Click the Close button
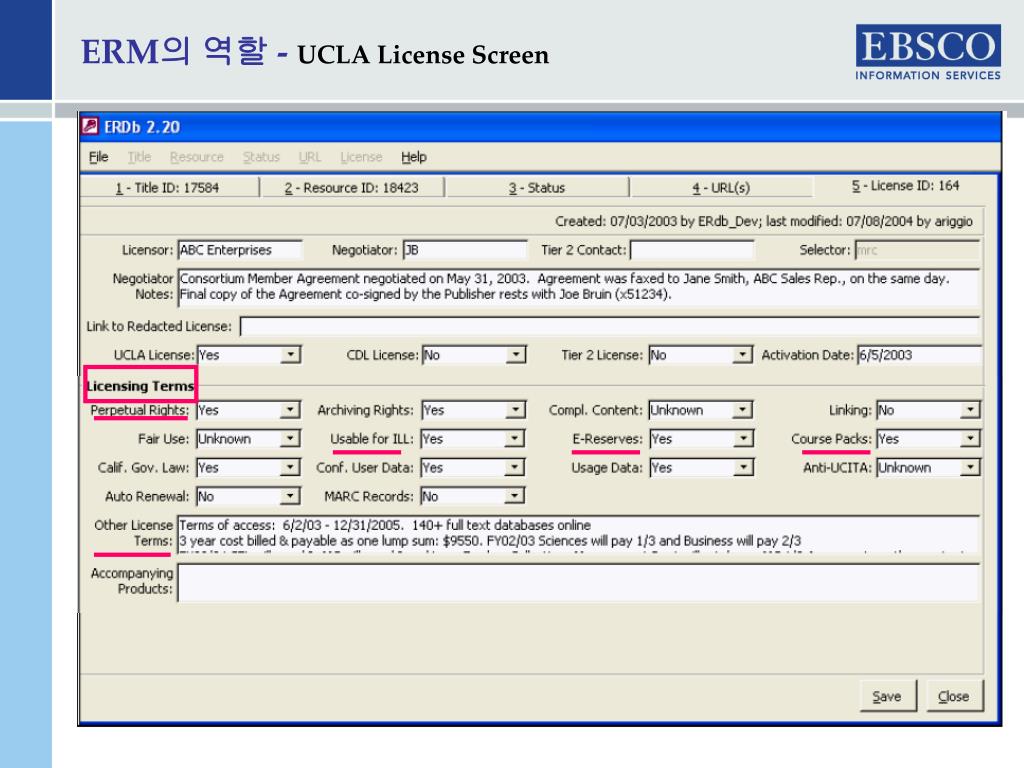The height and width of the screenshot is (768, 1024). pyautogui.click(x=954, y=696)
